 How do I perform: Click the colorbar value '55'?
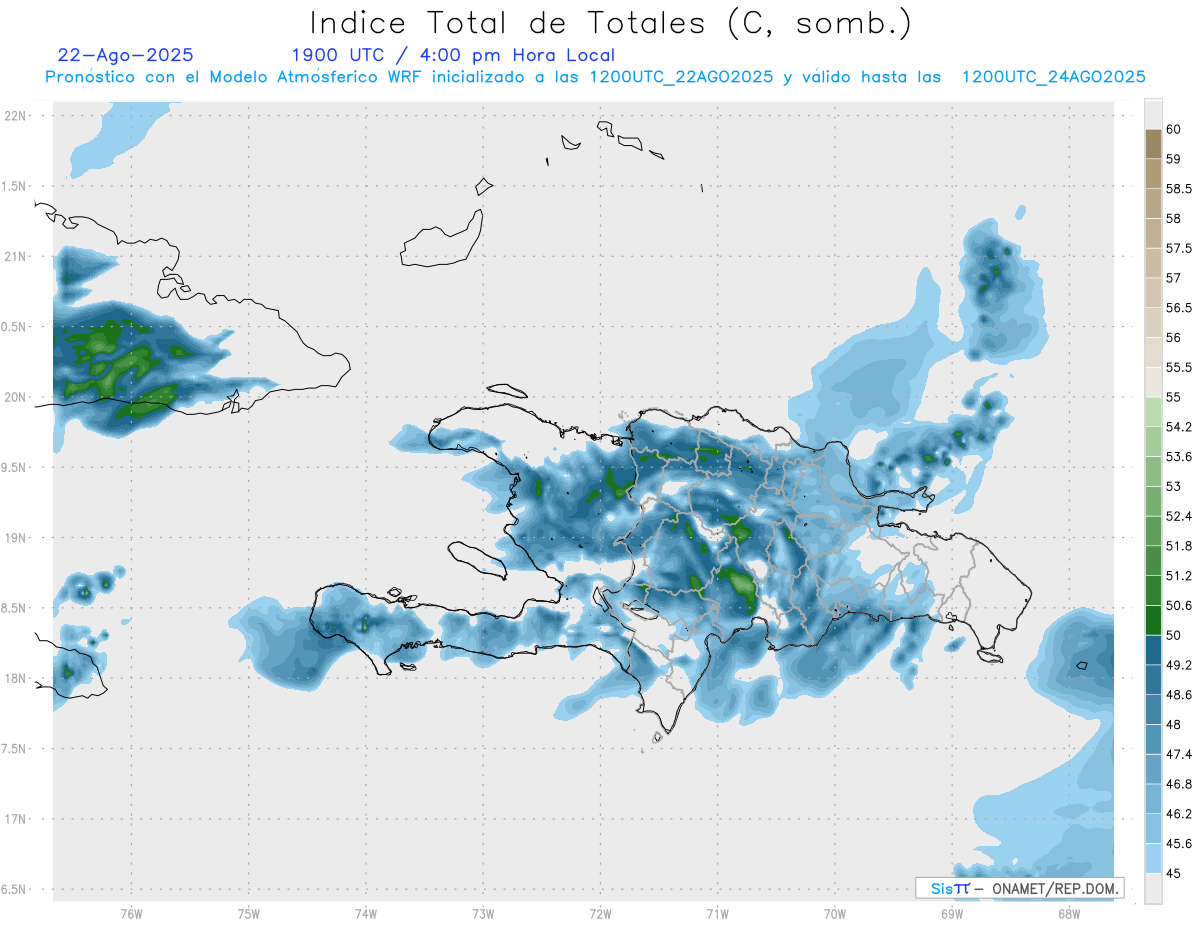(x=1174, y=398)
